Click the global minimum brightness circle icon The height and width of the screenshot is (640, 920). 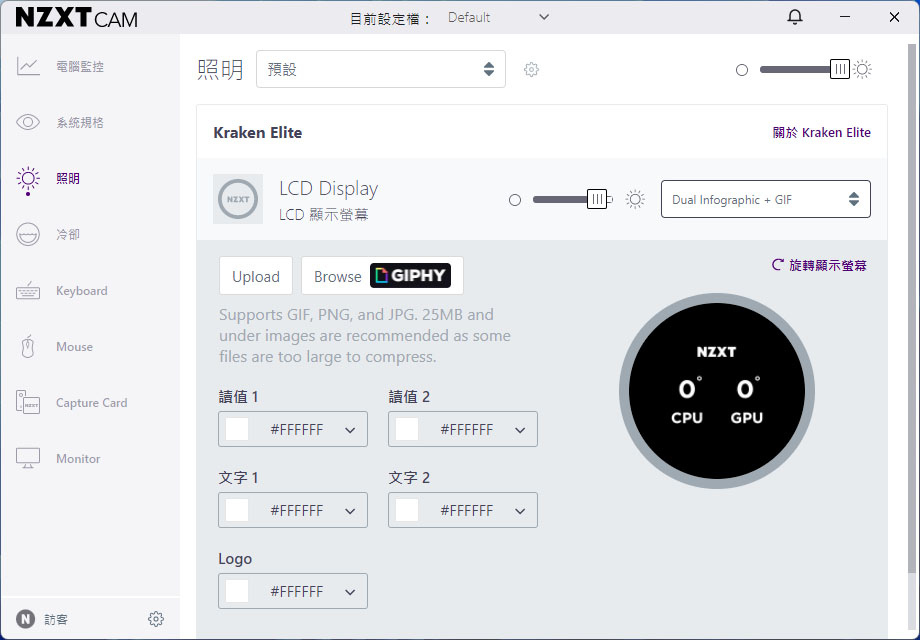coord(742,70)
